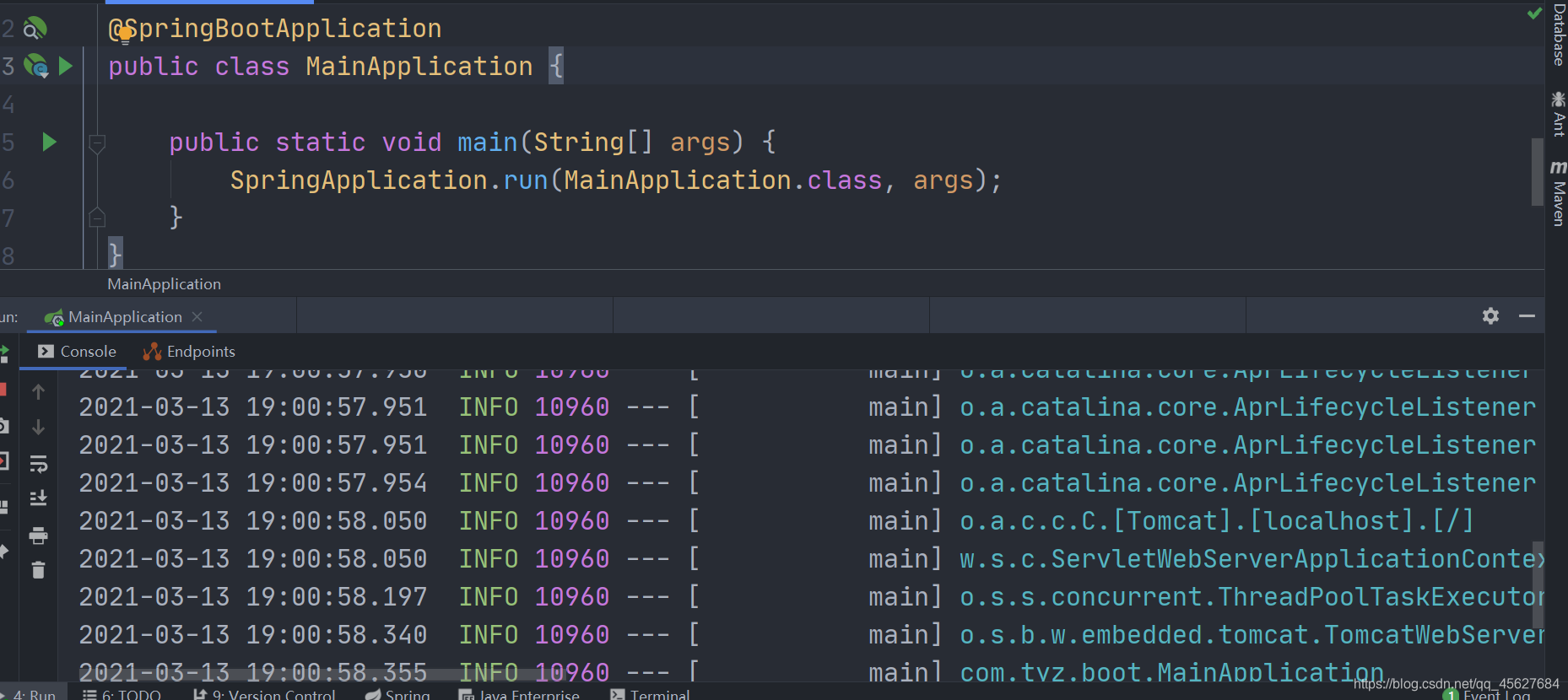This screenshot has width=1568, height=700.
Task: Click the @SpringBootApplication annotation
Action: tap(275, 29)
